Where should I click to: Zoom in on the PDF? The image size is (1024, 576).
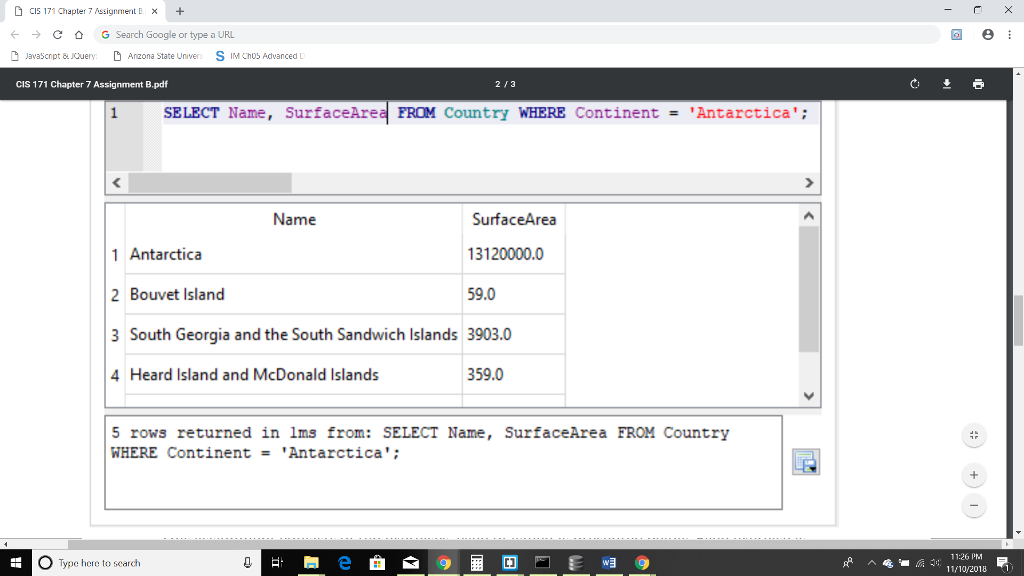point(974,475)
